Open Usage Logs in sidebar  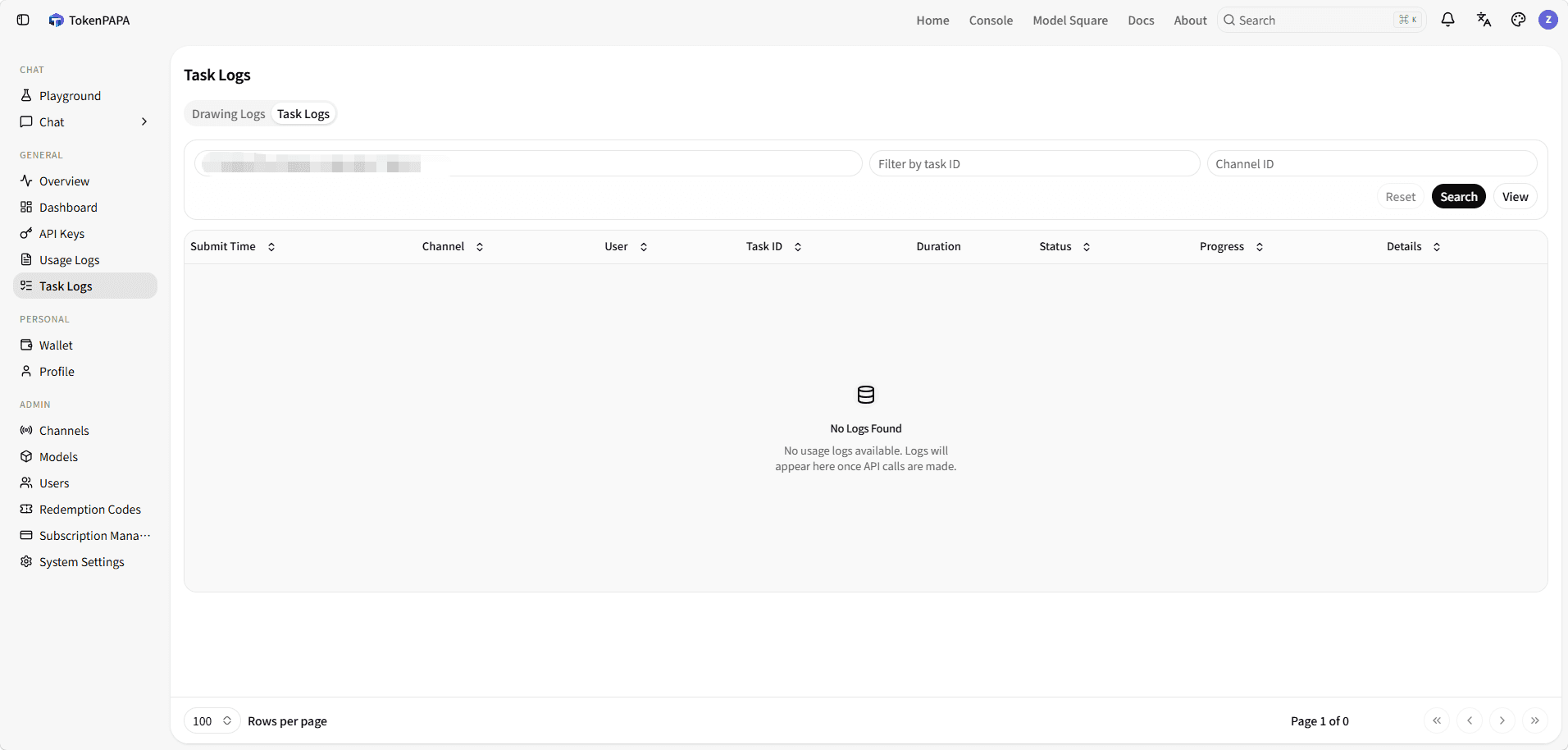(x=85, y=259)
